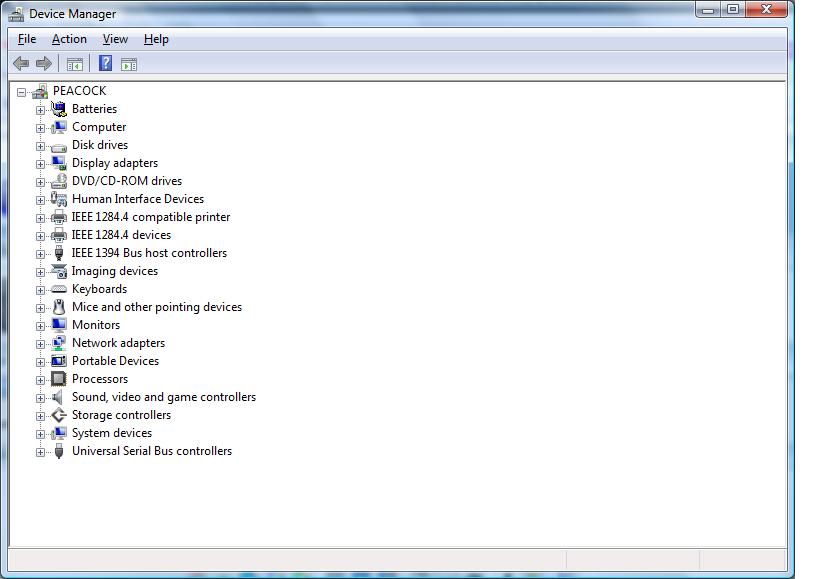This screenshot has height=579, width=840.
Task: Click the Back arrow toolbar button
Action: 21,64
